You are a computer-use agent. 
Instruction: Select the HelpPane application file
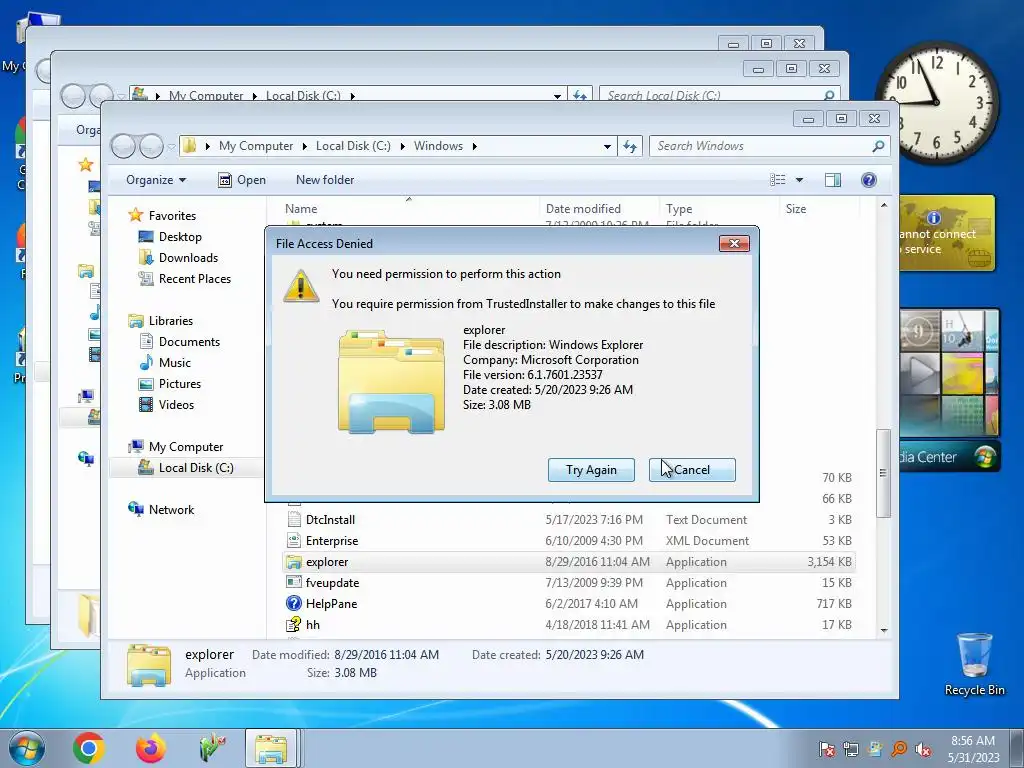point(568,603)
